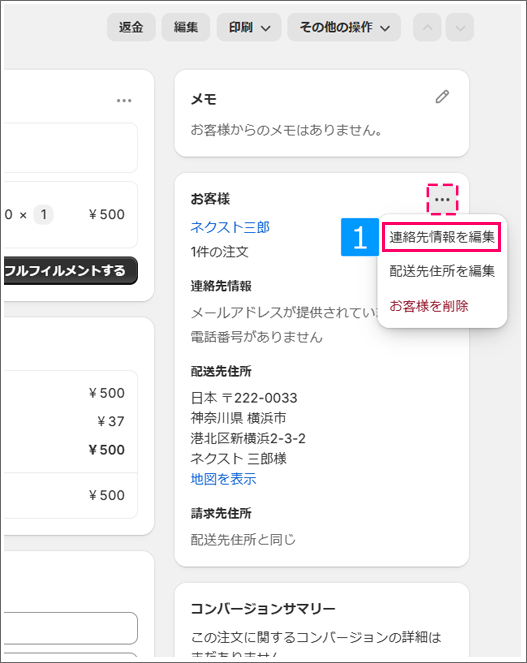Click フルフィルメントする button
The image size is (527, 663).
pos(70,271)
